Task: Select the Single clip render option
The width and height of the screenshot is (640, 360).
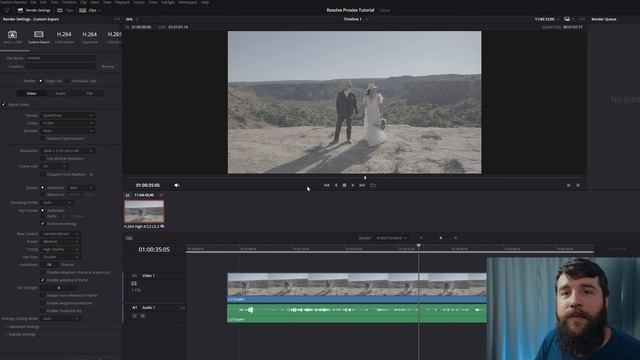Action: coord(40,81)
